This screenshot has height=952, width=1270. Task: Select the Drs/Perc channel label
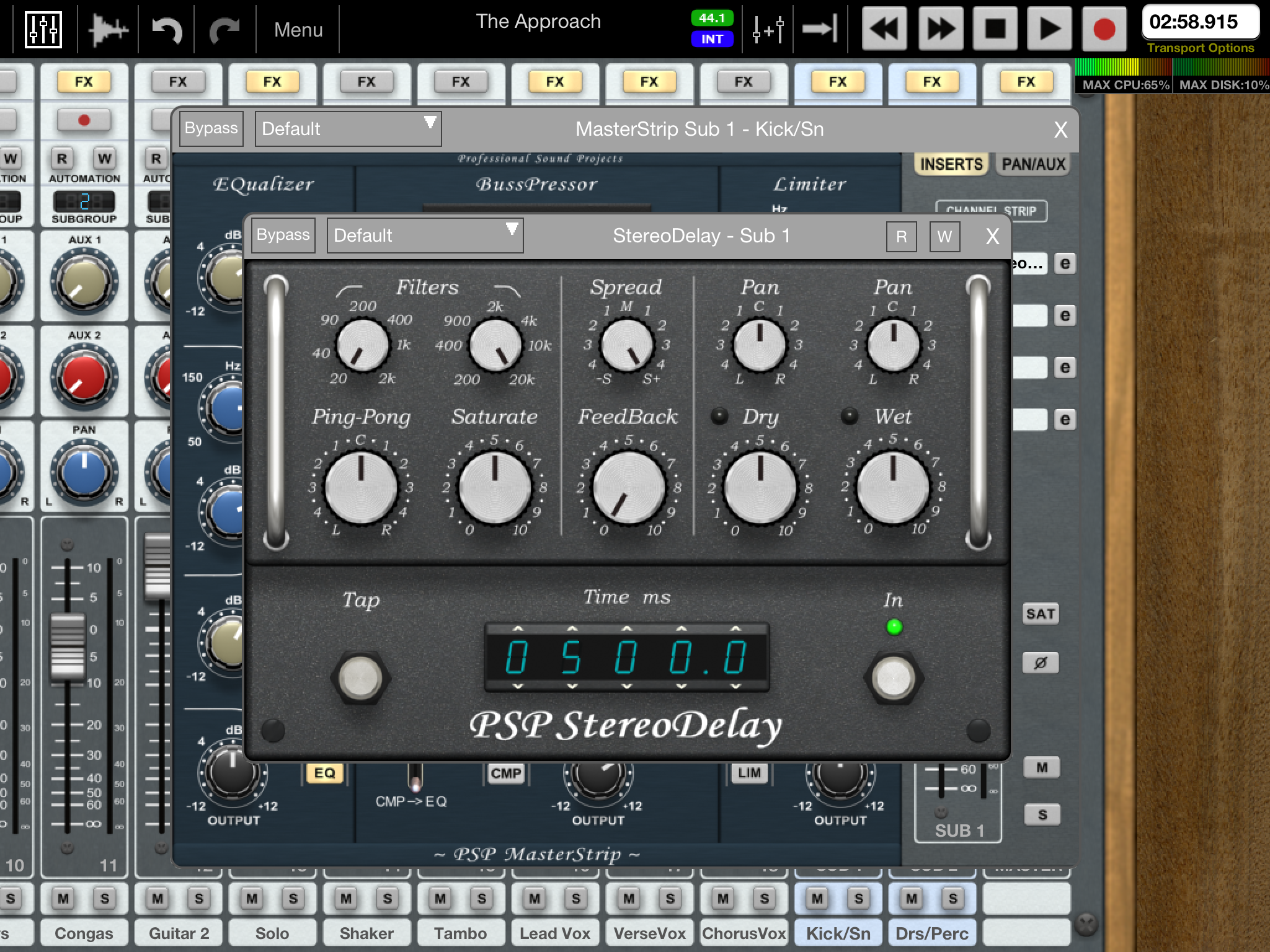932,933
